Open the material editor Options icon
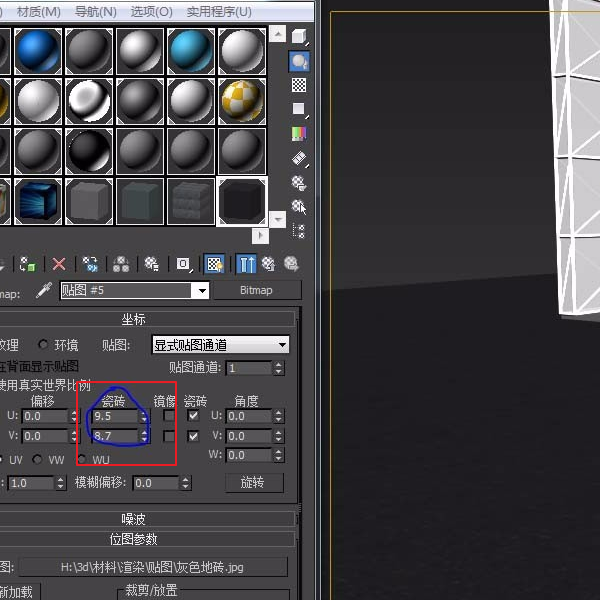The image size is (600, 600). coord(299,183)
